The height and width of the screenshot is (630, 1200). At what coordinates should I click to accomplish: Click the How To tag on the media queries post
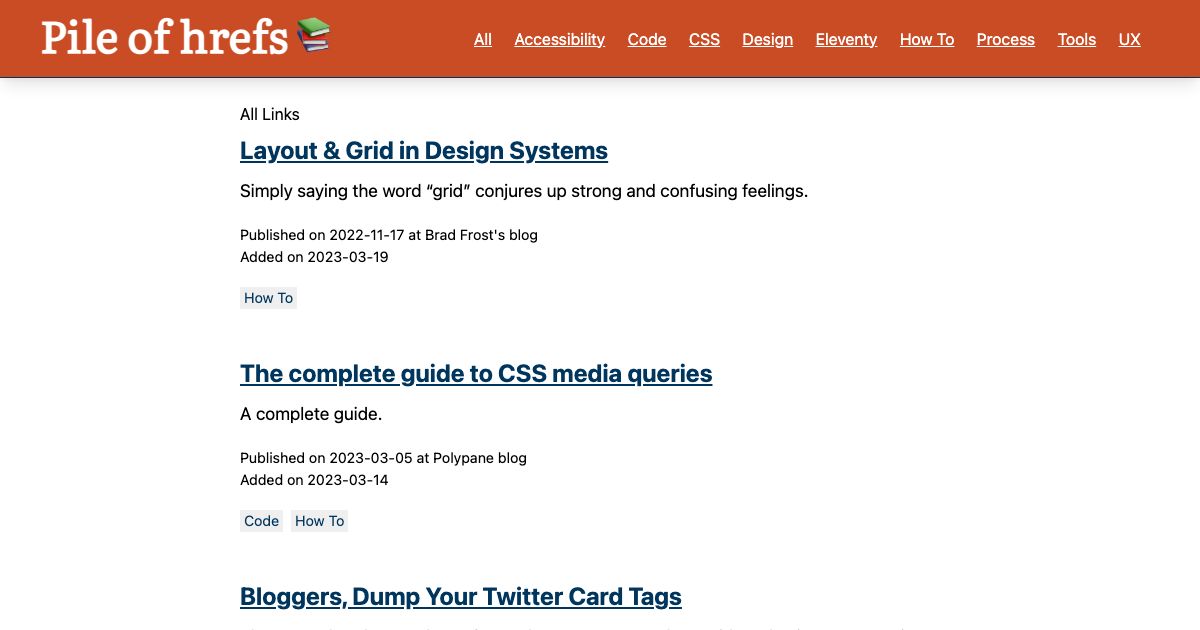pos(319,521)
